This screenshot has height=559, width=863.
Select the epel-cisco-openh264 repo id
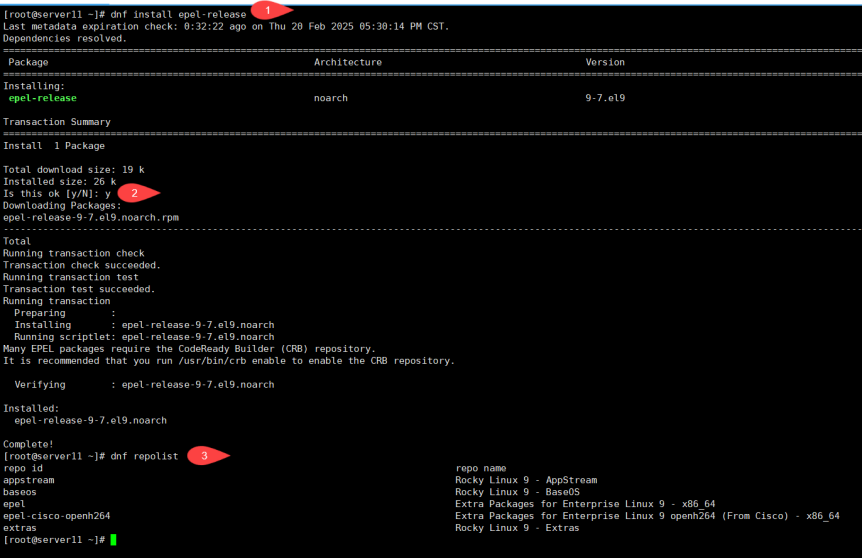57,516
